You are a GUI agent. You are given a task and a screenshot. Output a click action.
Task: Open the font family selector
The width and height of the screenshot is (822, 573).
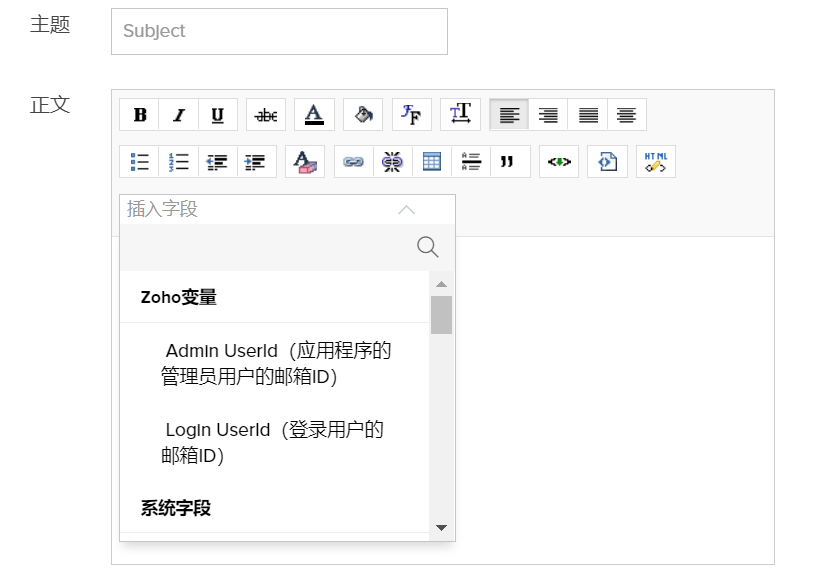point(412,114)
